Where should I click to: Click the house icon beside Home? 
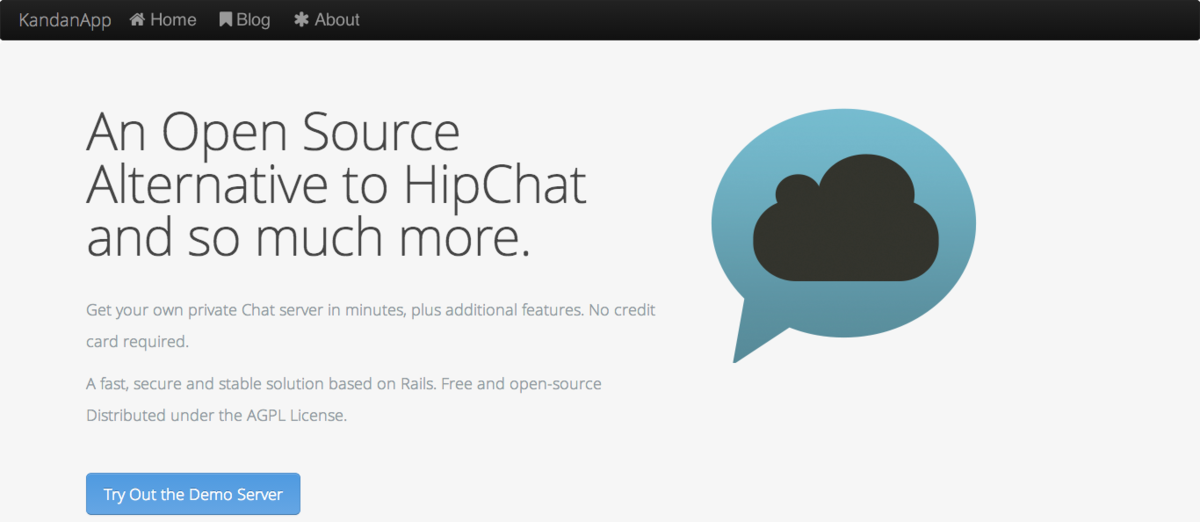point(138,20)
